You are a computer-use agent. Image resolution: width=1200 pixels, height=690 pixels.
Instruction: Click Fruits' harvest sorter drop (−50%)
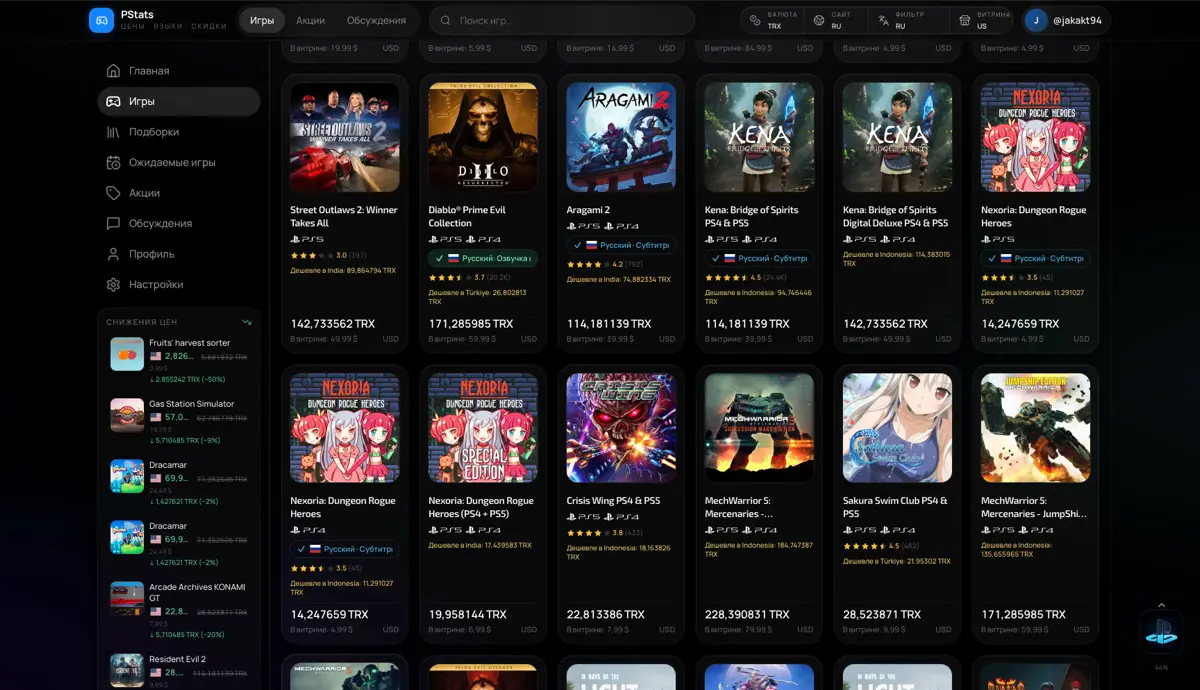[x=187, y=379]
